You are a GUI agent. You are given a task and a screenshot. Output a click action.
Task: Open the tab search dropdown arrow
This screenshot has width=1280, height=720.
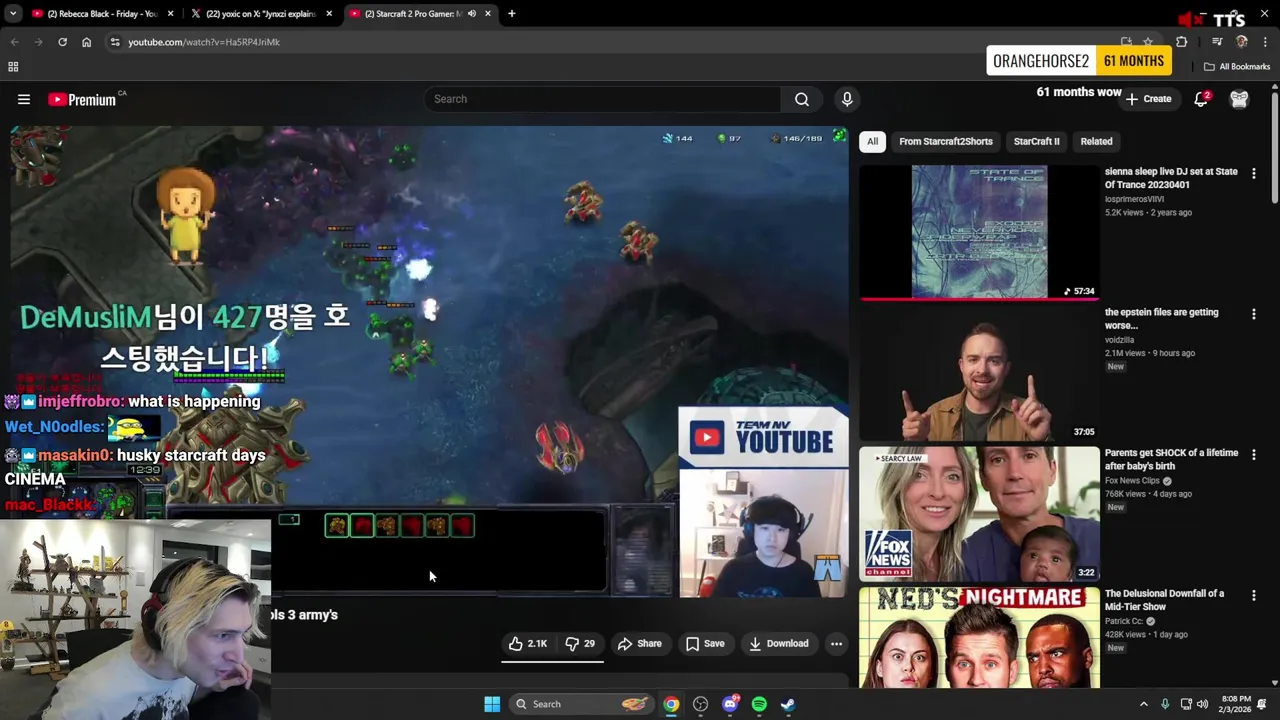click(13, 14)
